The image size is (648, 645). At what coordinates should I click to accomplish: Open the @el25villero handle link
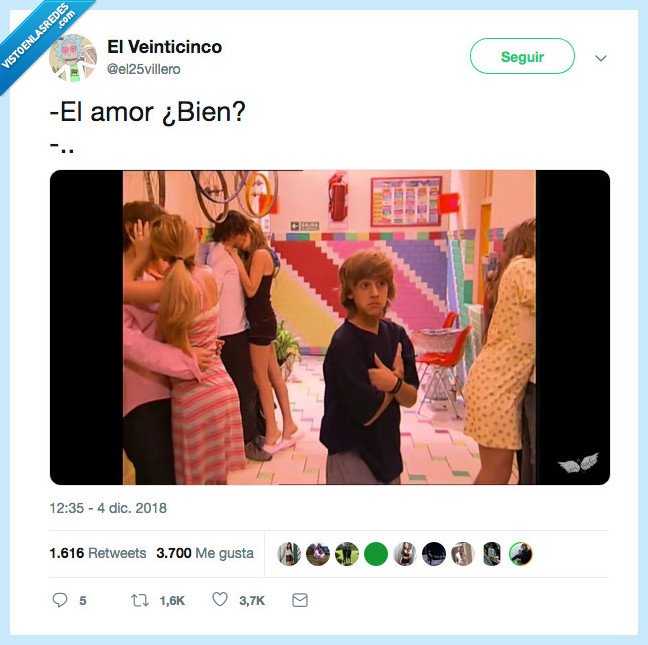(x=143, y=69)
